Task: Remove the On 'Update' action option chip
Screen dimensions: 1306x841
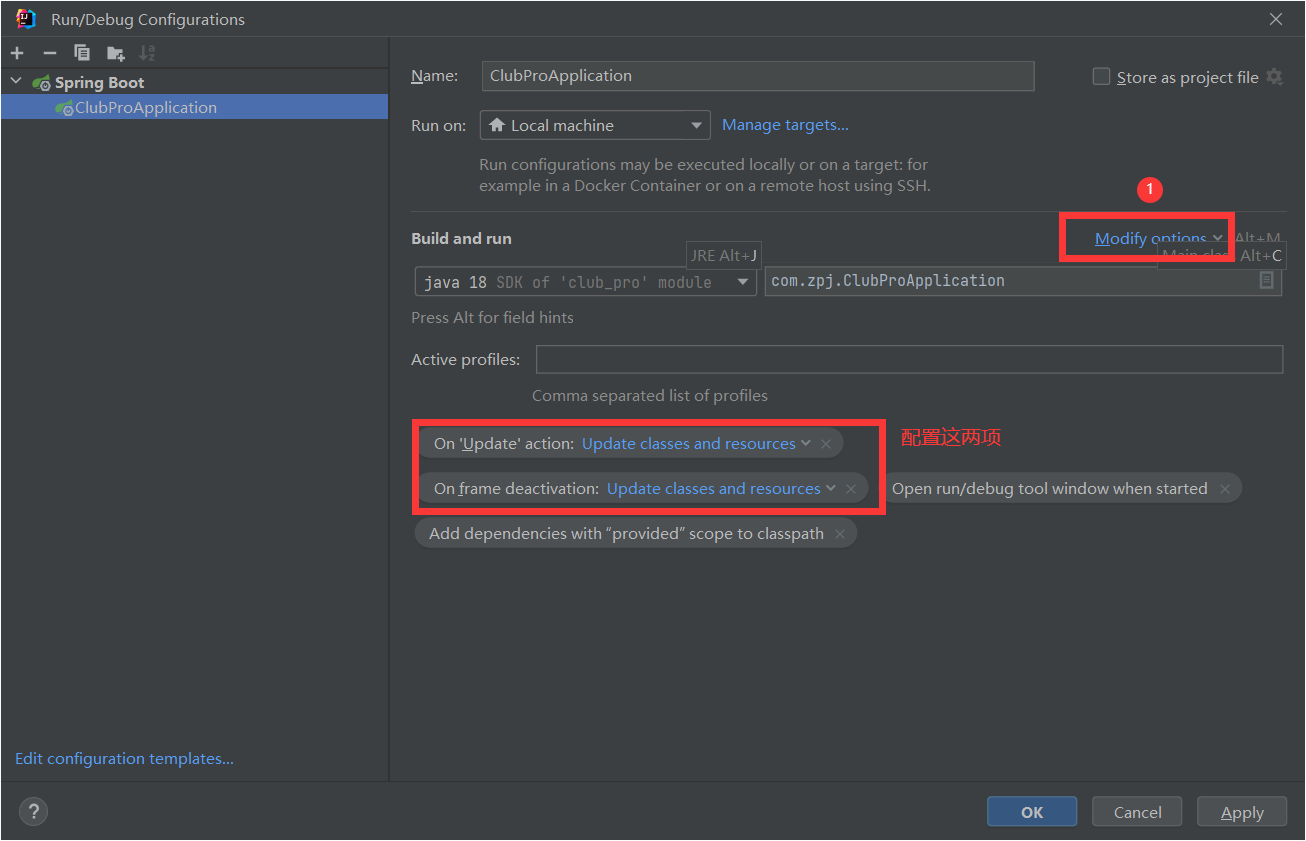Action: [x=826, y=444]
